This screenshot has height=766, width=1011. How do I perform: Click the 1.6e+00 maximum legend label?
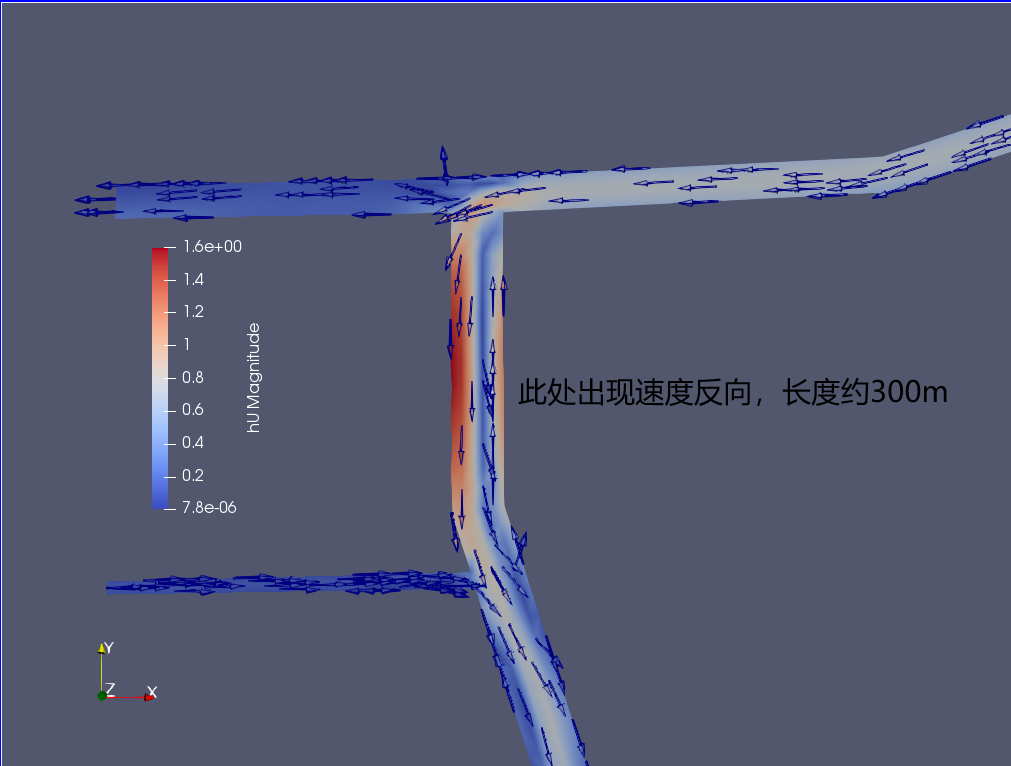pyautogui.click(x=212, y=246)
